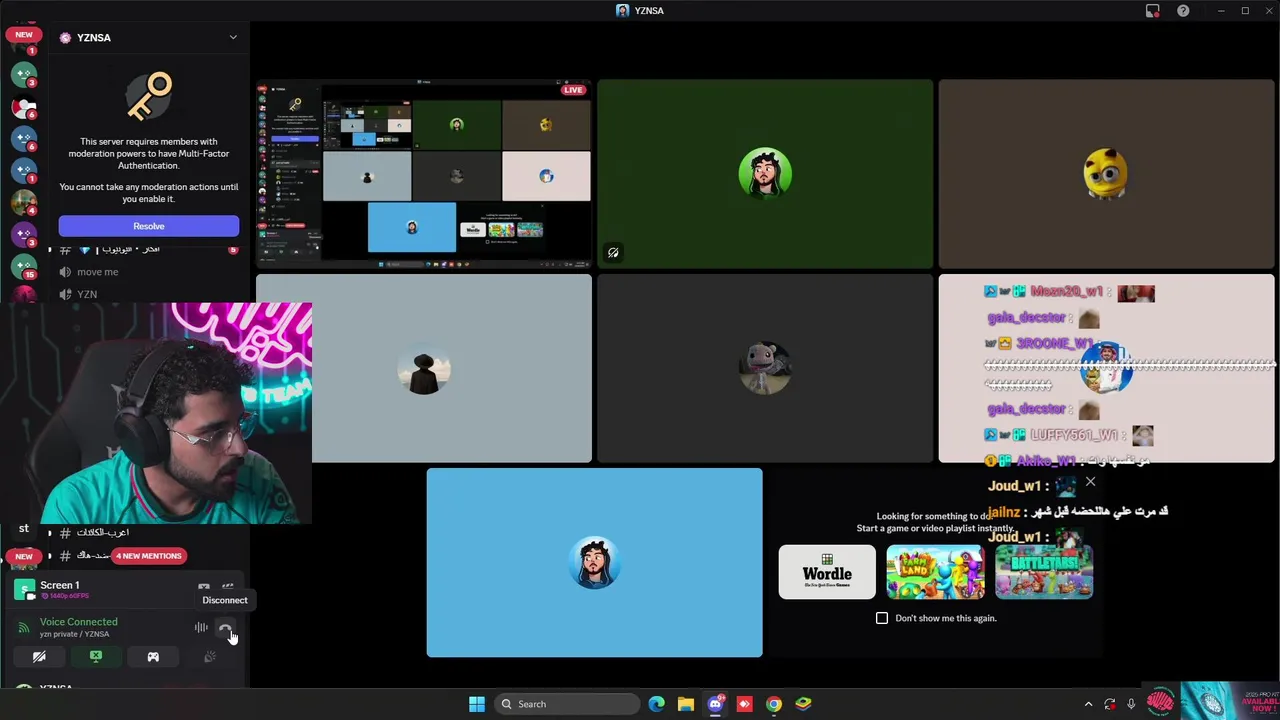This screenshot has width=1280, height=720.
Task: Click the taskbar Search box
Action: click(567, 704)
